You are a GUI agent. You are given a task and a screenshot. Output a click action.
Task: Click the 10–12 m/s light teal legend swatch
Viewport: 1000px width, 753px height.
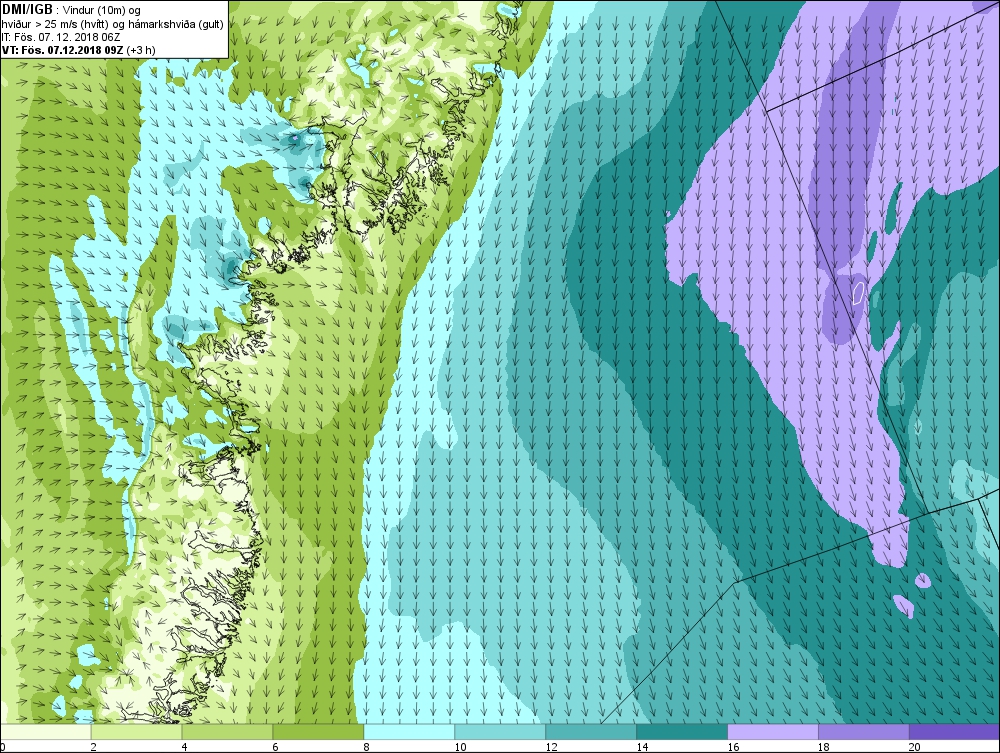coord(500,732)
